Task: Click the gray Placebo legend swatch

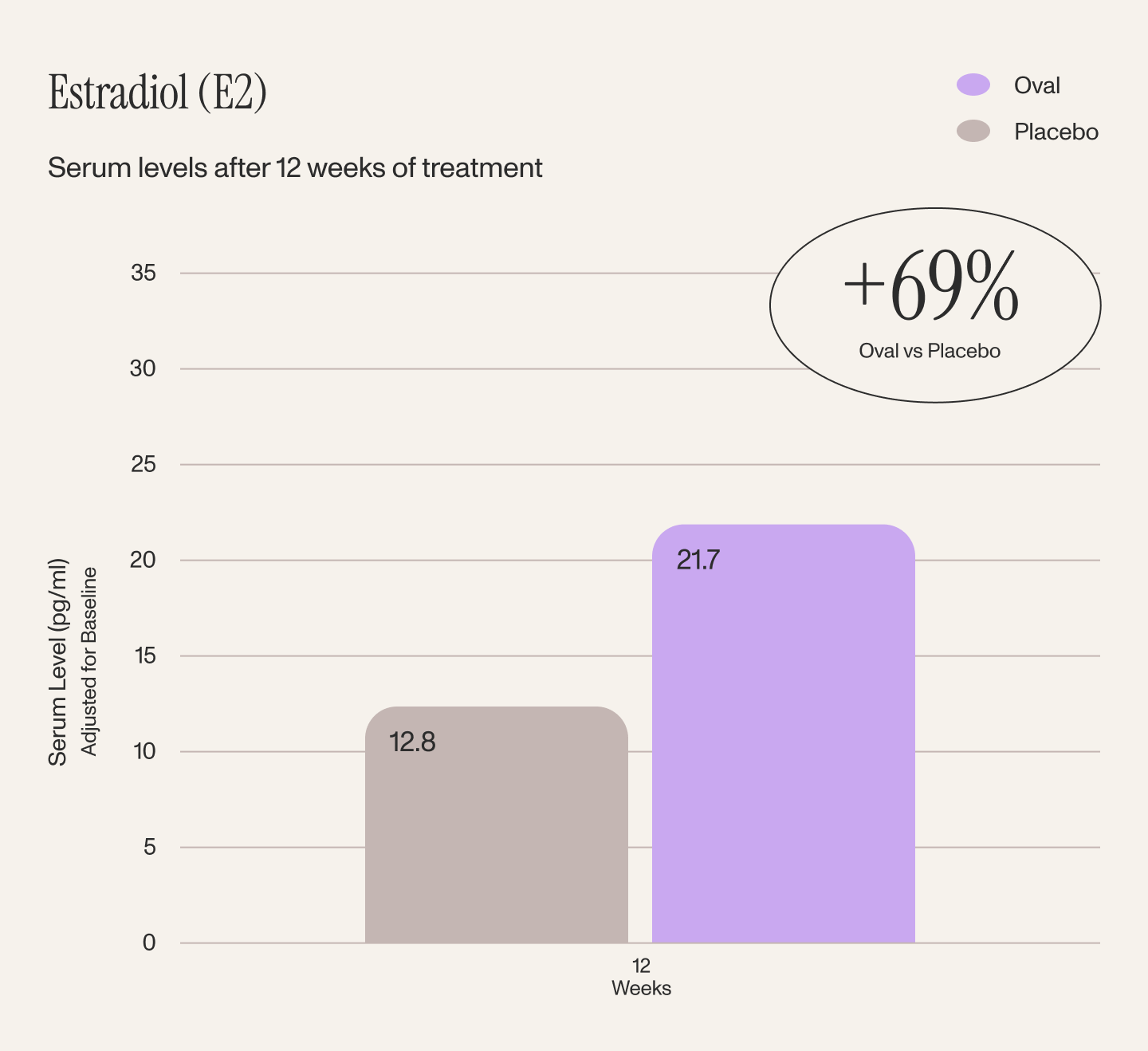Action: 973,131
